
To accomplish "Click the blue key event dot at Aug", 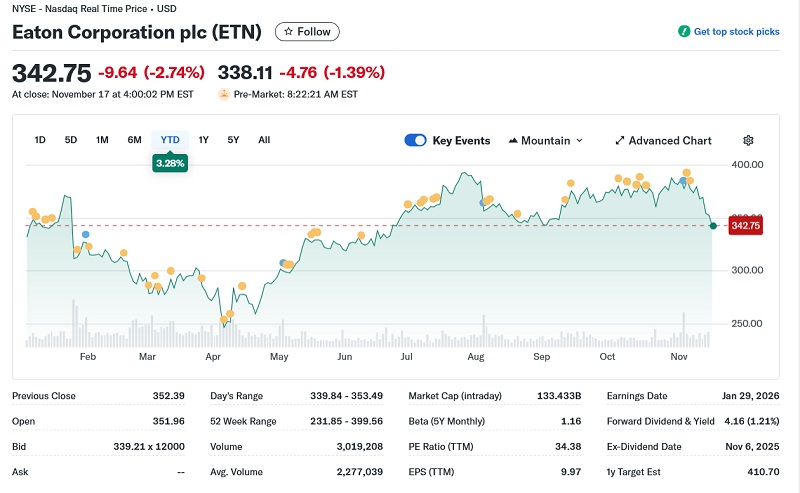I will pyautogui.click(x=483, y=203).
